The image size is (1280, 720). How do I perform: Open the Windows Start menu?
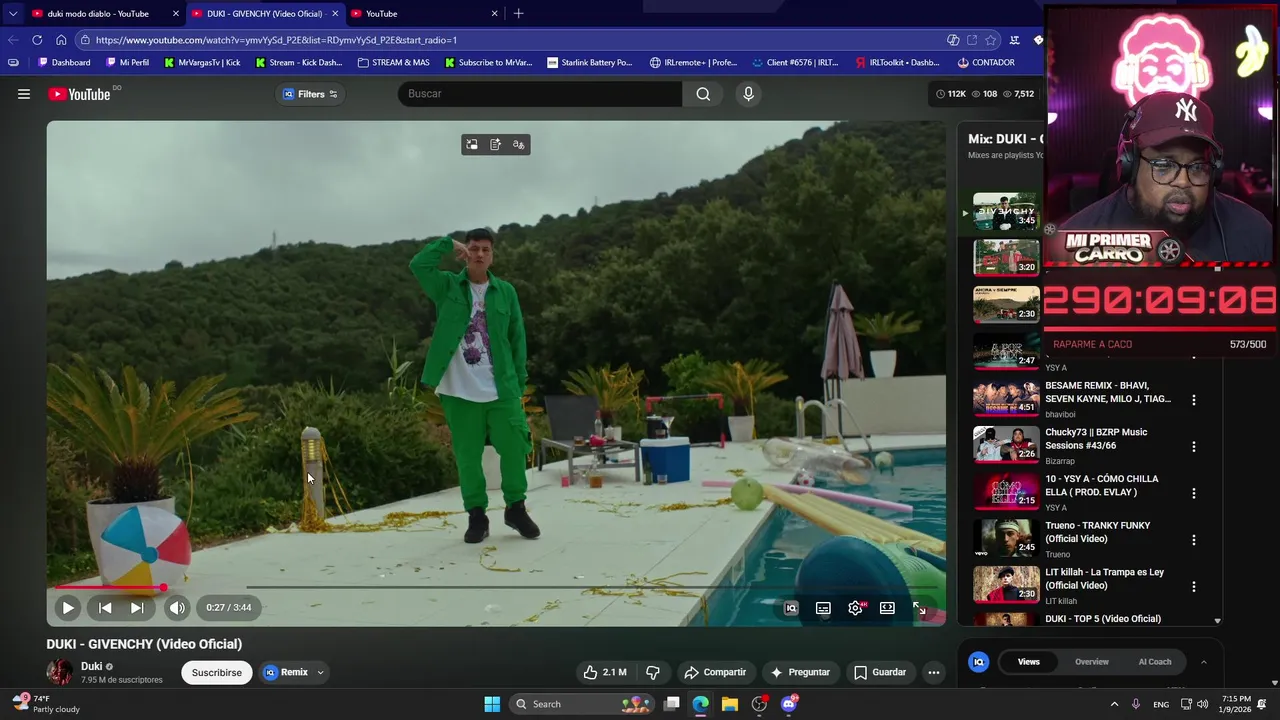(492, 704)
